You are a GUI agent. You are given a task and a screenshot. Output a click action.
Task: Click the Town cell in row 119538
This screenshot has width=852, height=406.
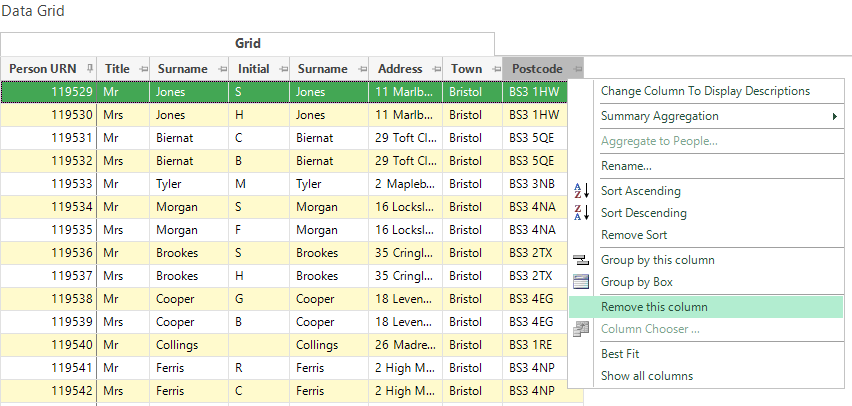[472, 299]
